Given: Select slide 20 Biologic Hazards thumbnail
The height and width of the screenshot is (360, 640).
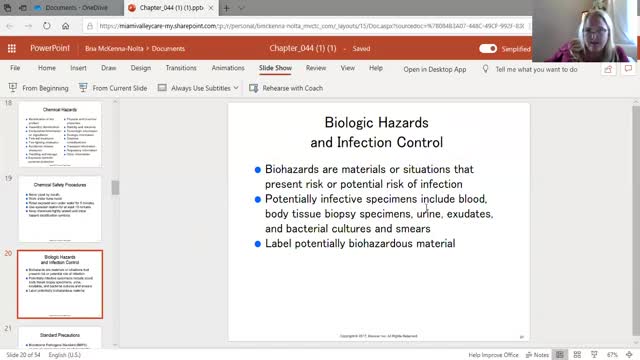Looking at the screenshot, I should point(60,284).
